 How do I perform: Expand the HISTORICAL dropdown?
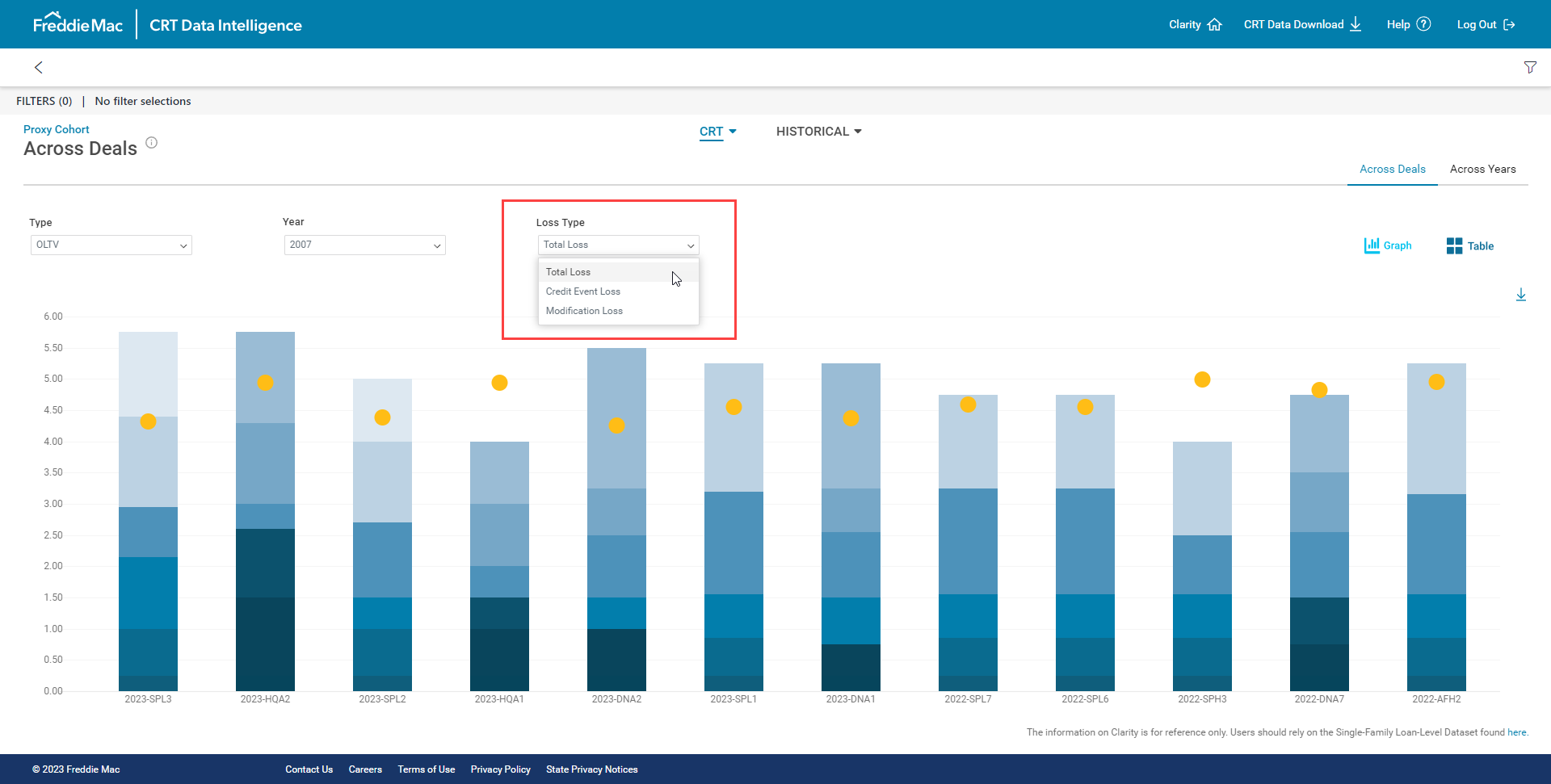click(x=819, y=132)
